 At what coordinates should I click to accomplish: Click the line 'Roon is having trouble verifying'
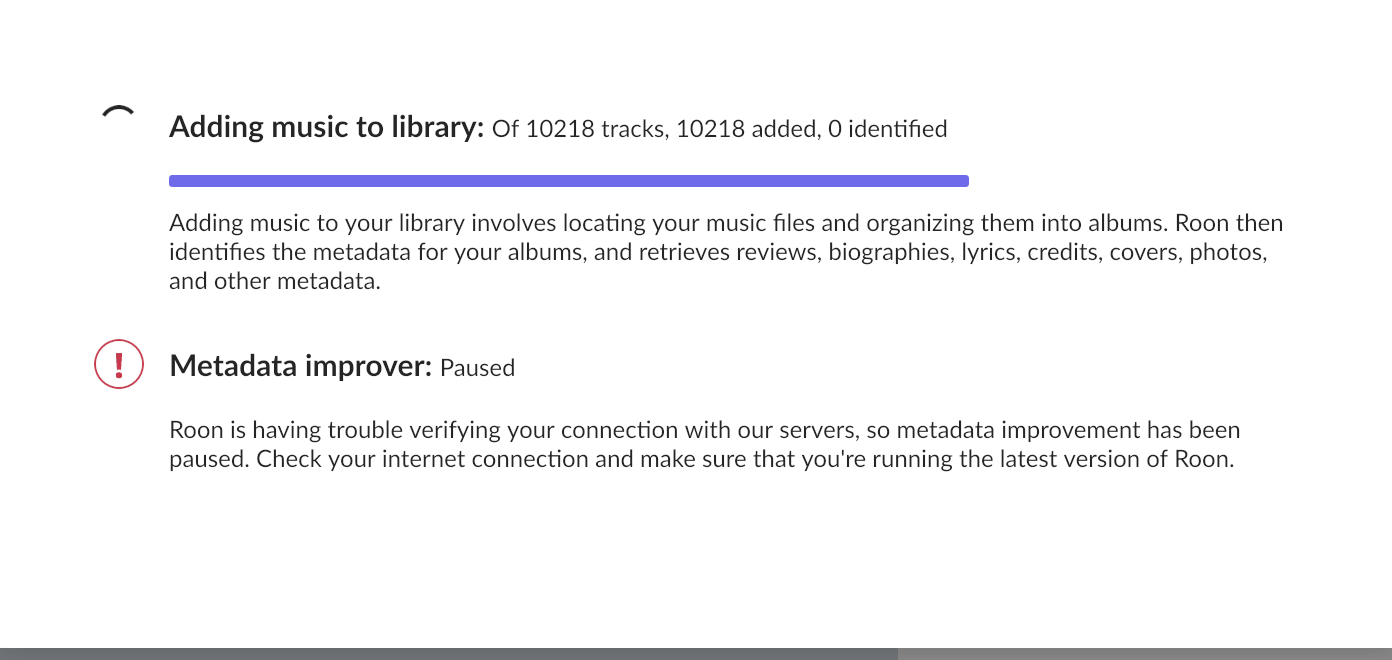coord(705,431)
